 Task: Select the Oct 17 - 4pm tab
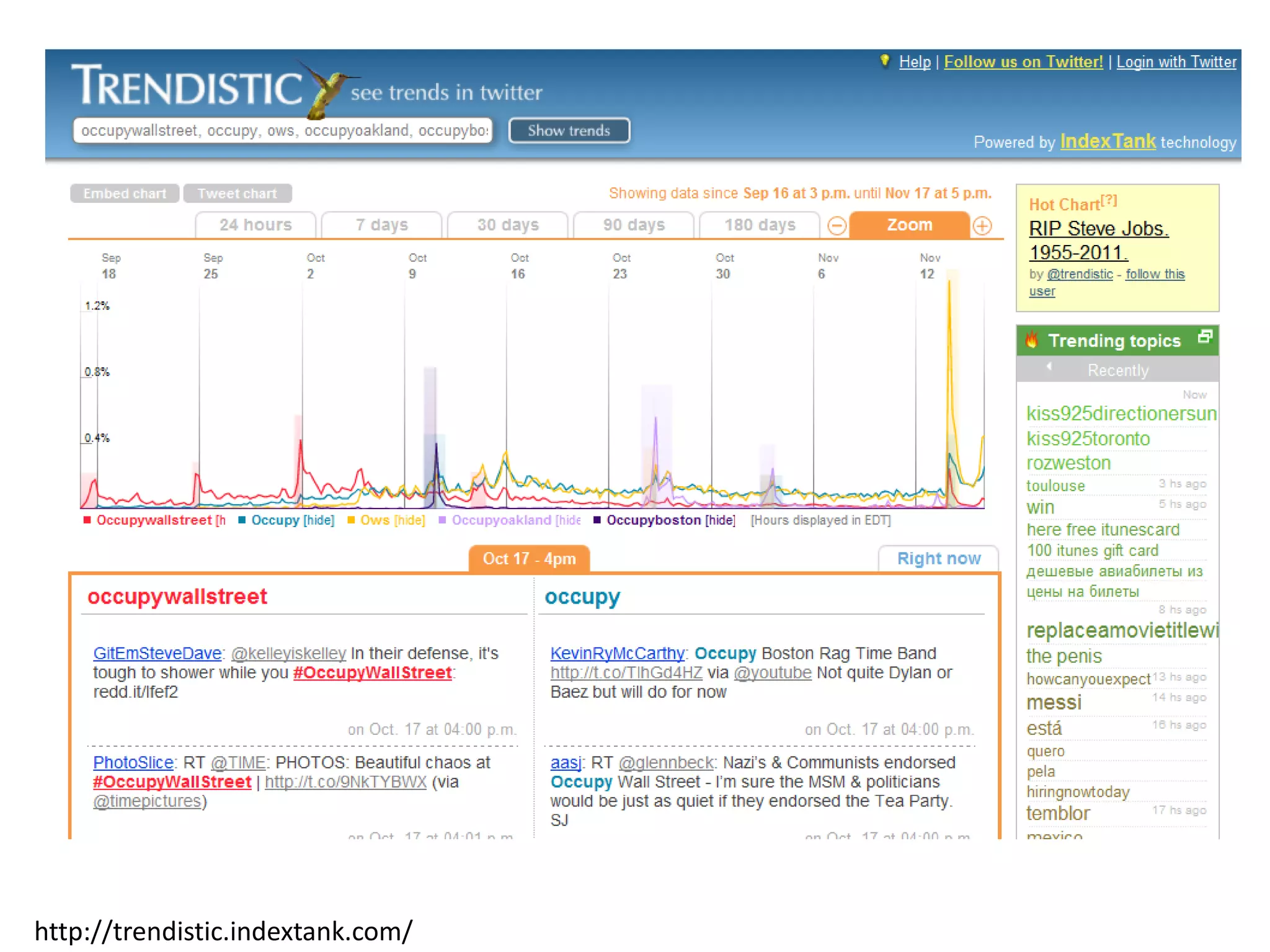tap(529, 559)
